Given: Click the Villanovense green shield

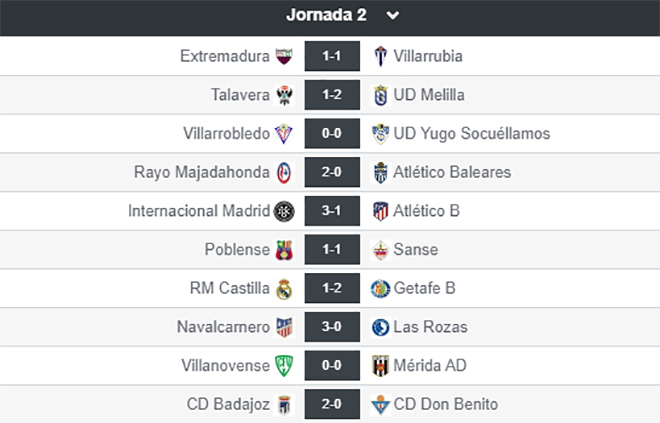Looking at the screenshot, I should 284,366.
